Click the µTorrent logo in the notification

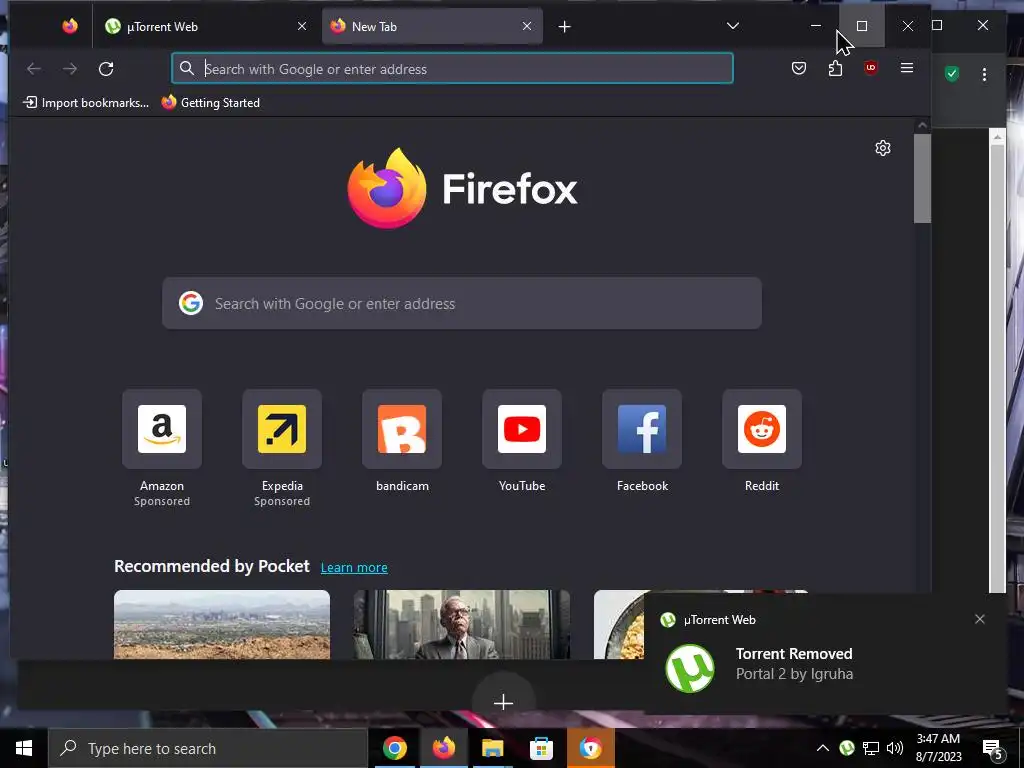pyautogui.click(x=690, y=668)
